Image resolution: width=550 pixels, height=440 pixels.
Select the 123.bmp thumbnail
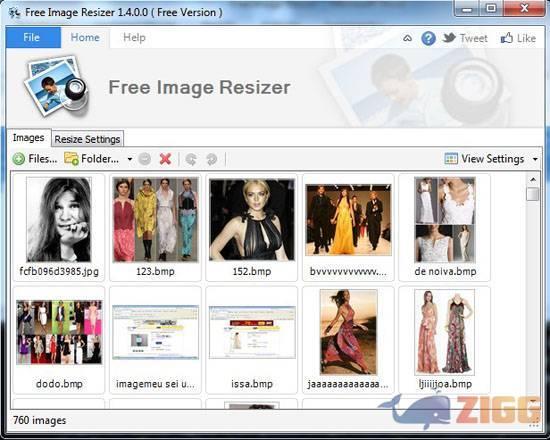[x=155, y=220]
